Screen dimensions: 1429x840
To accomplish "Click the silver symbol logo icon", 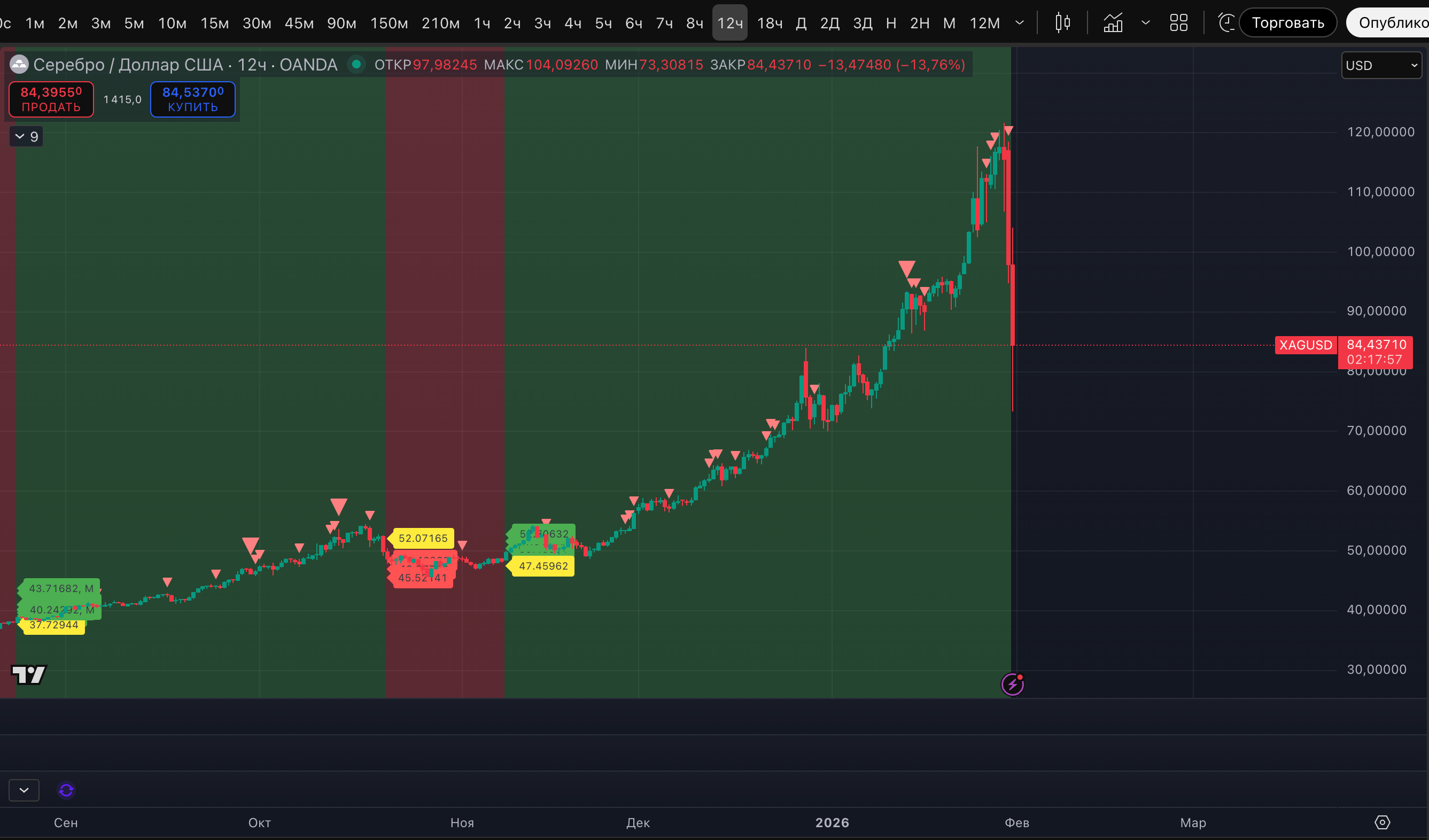I will (19, 65).
